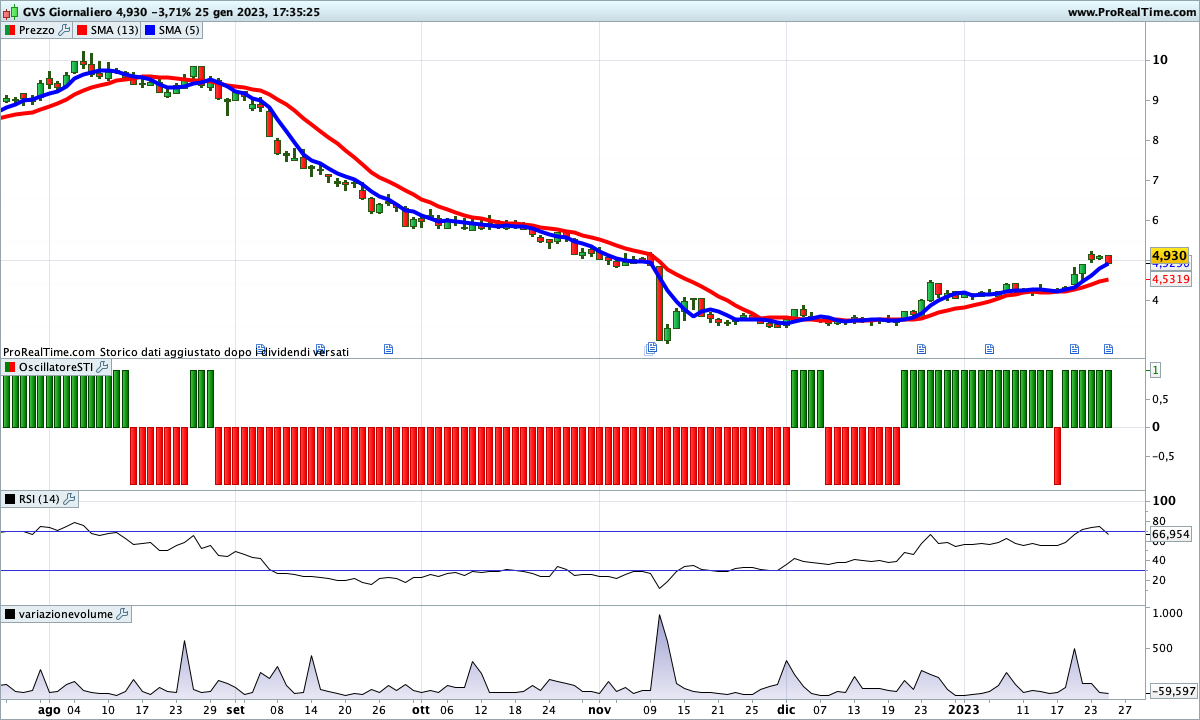Click the candlestick chart icon beside GVS title
The height and width of the screenshot is (720, 1200).
[x=10, y=12]
